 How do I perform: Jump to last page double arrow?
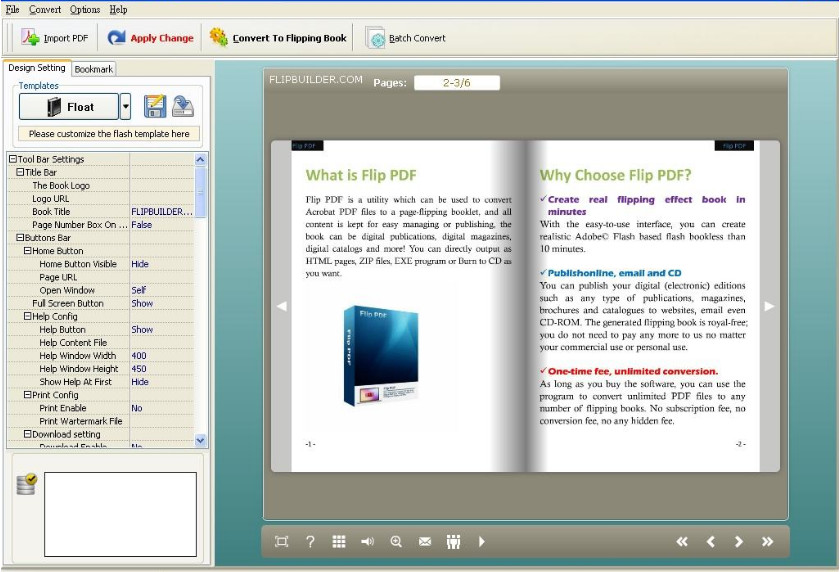pos(768,541)
